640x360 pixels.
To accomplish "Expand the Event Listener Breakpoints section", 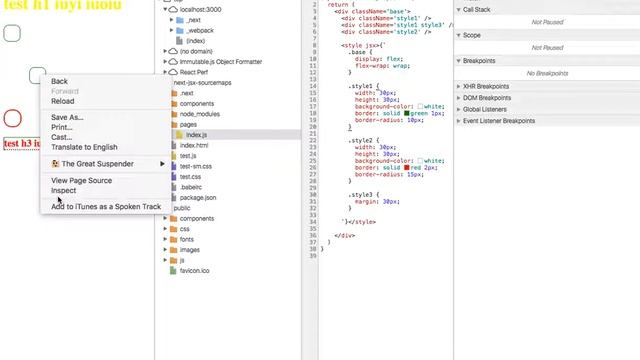I will (x=458, y=121).
